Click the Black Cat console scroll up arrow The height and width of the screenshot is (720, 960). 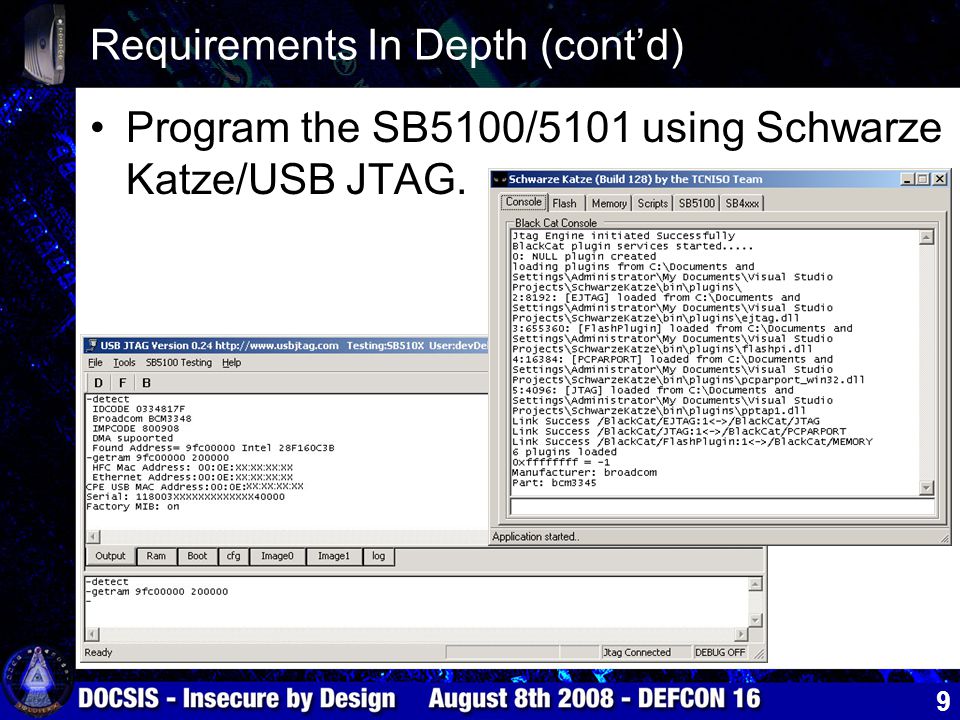[x=927, y=237]
